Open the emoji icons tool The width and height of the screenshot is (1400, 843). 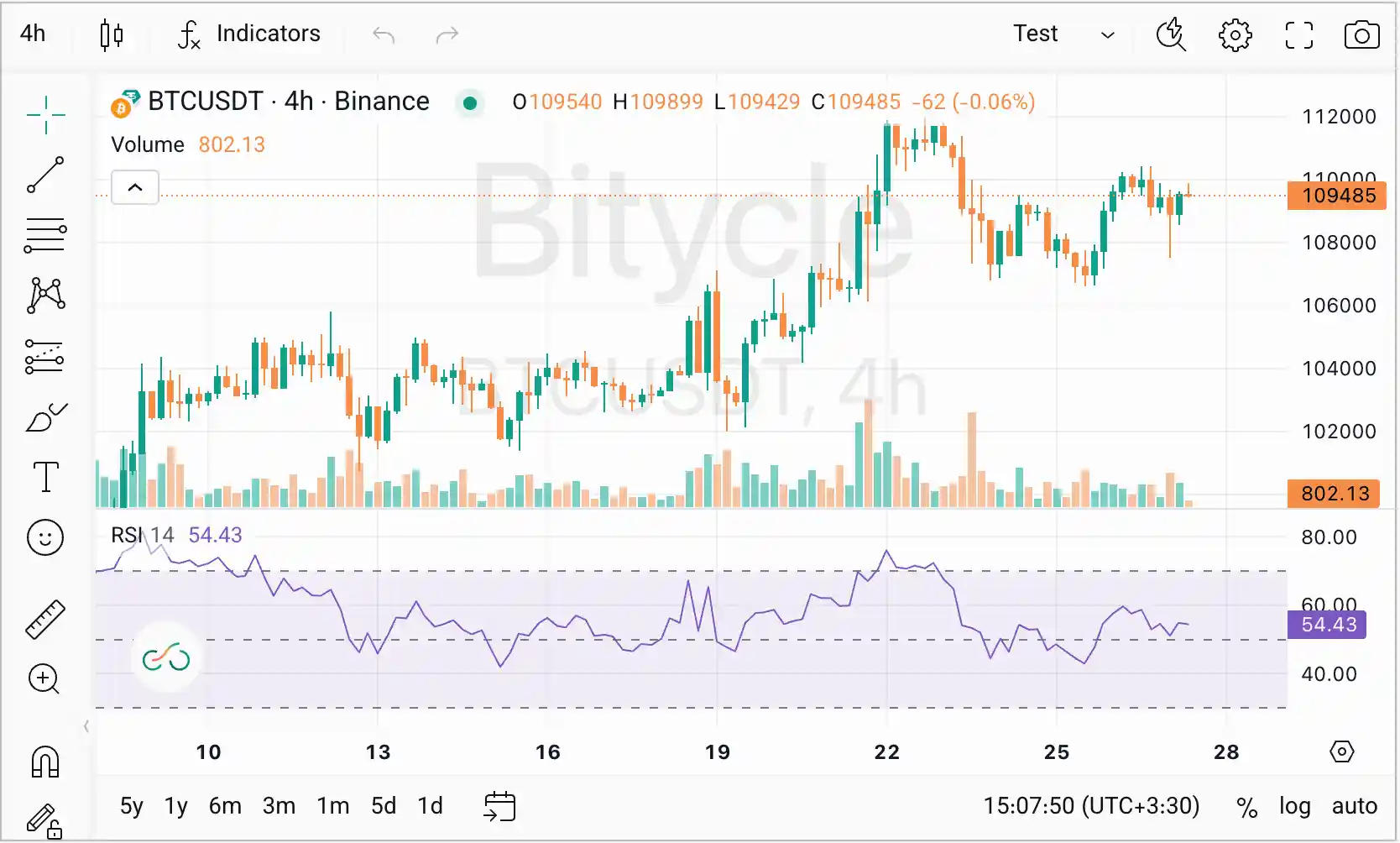tap(45, 537)
